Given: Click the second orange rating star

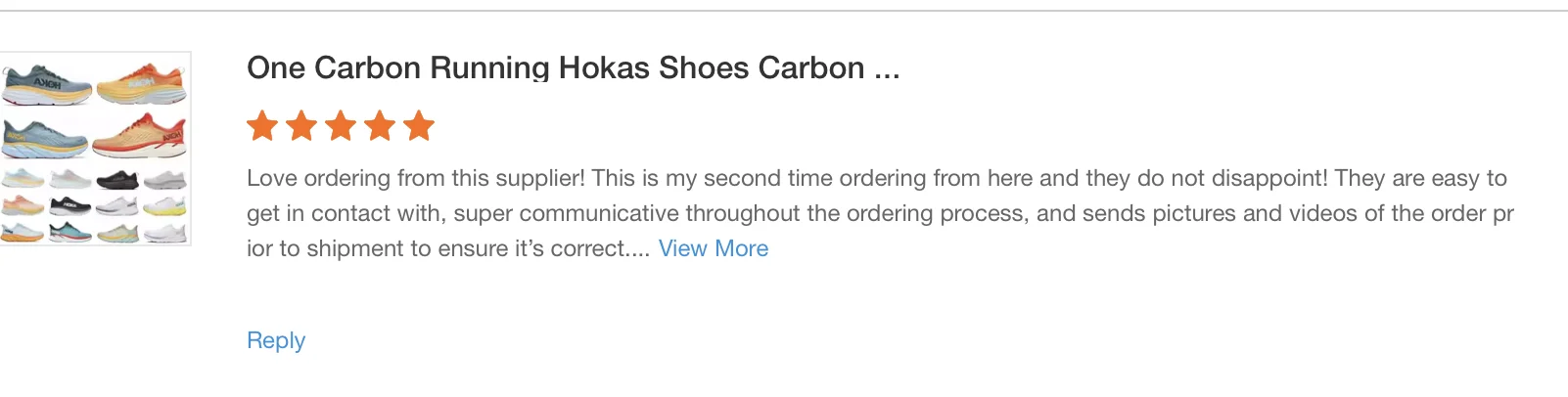Looking at the screenshot, I should click(301, 126).
